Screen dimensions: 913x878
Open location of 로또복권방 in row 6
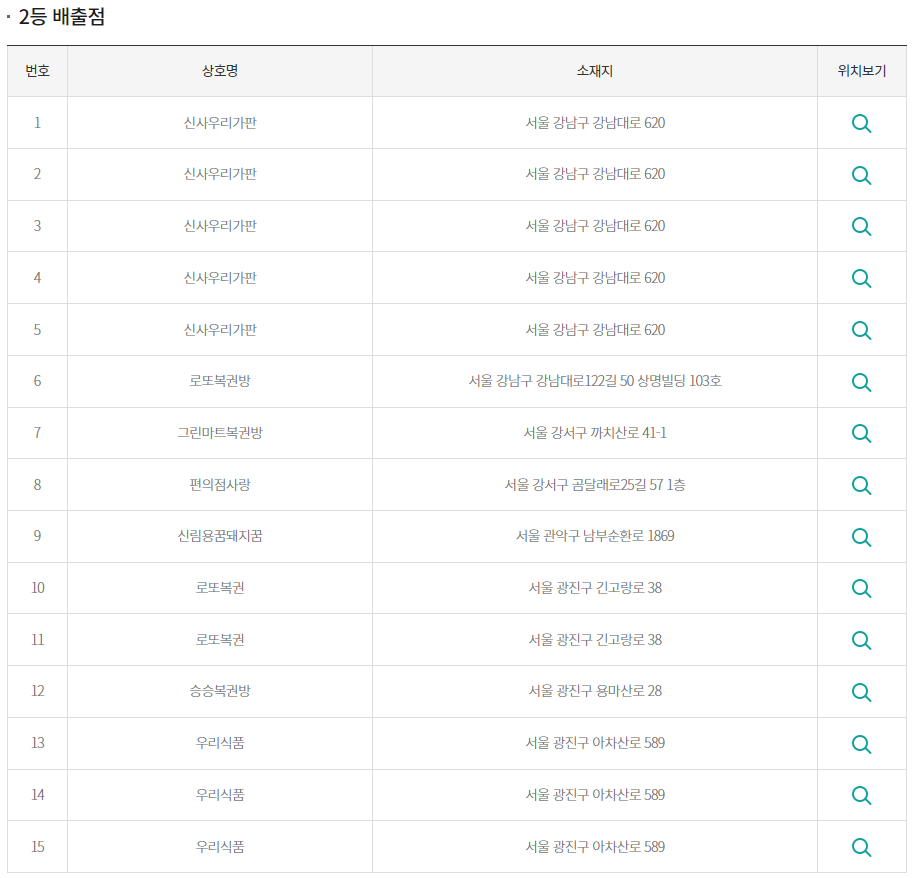(x=861, y=382)
